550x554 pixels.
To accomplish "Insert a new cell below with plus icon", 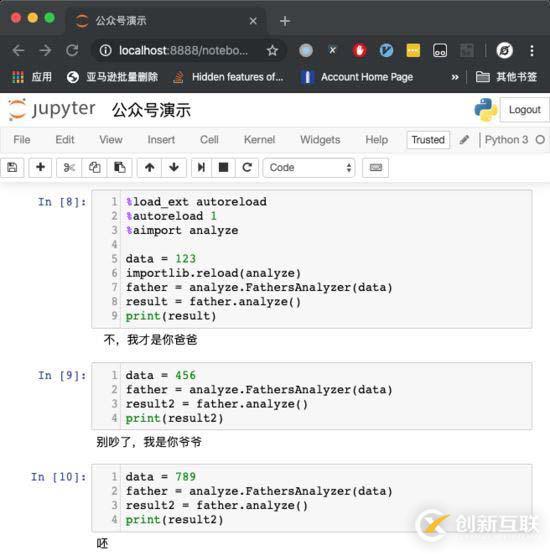I will [40, 167].
